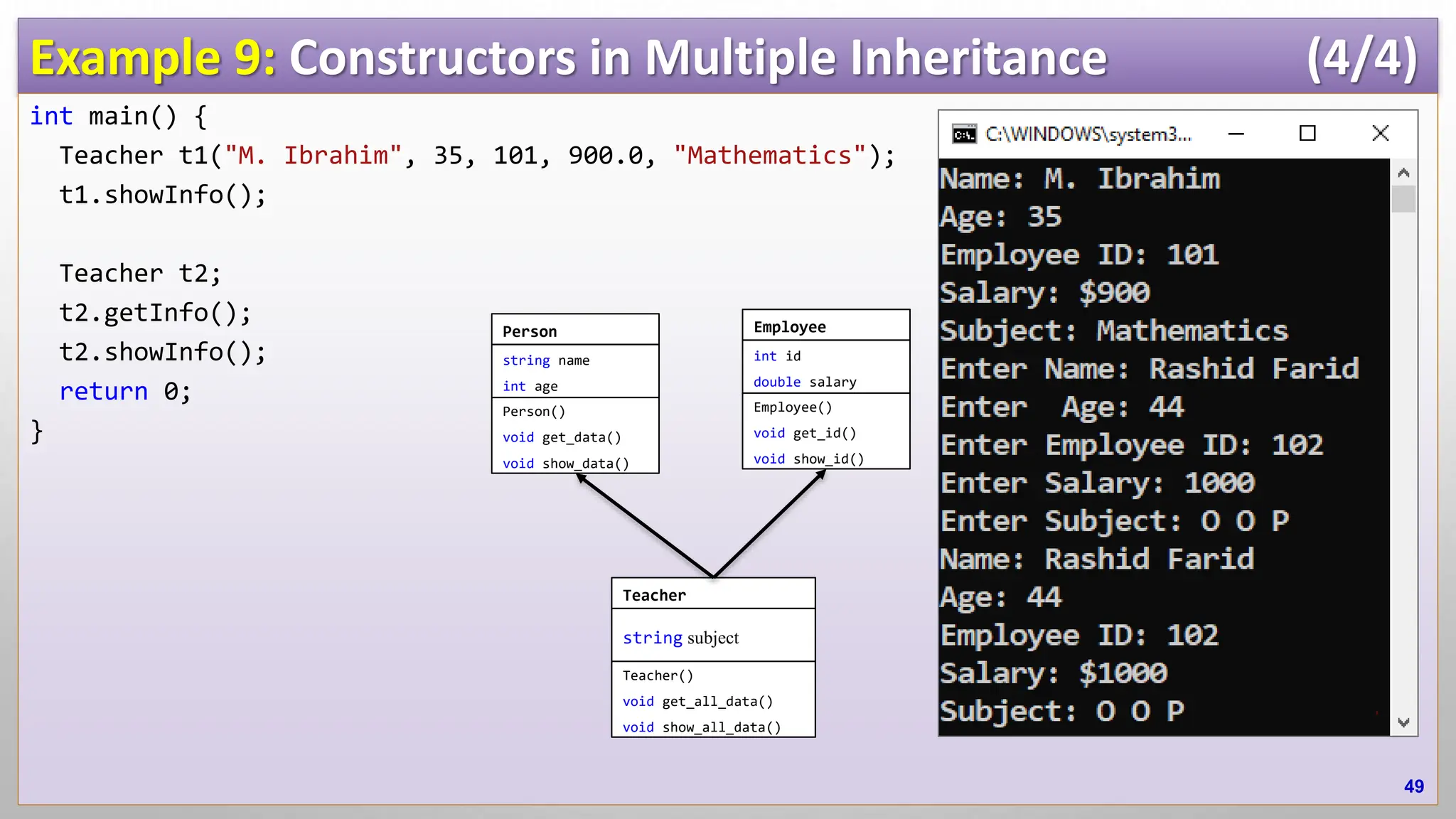1456x819 pixels.
Task: Click the console scrollbar thumb
Action: 1403,198
